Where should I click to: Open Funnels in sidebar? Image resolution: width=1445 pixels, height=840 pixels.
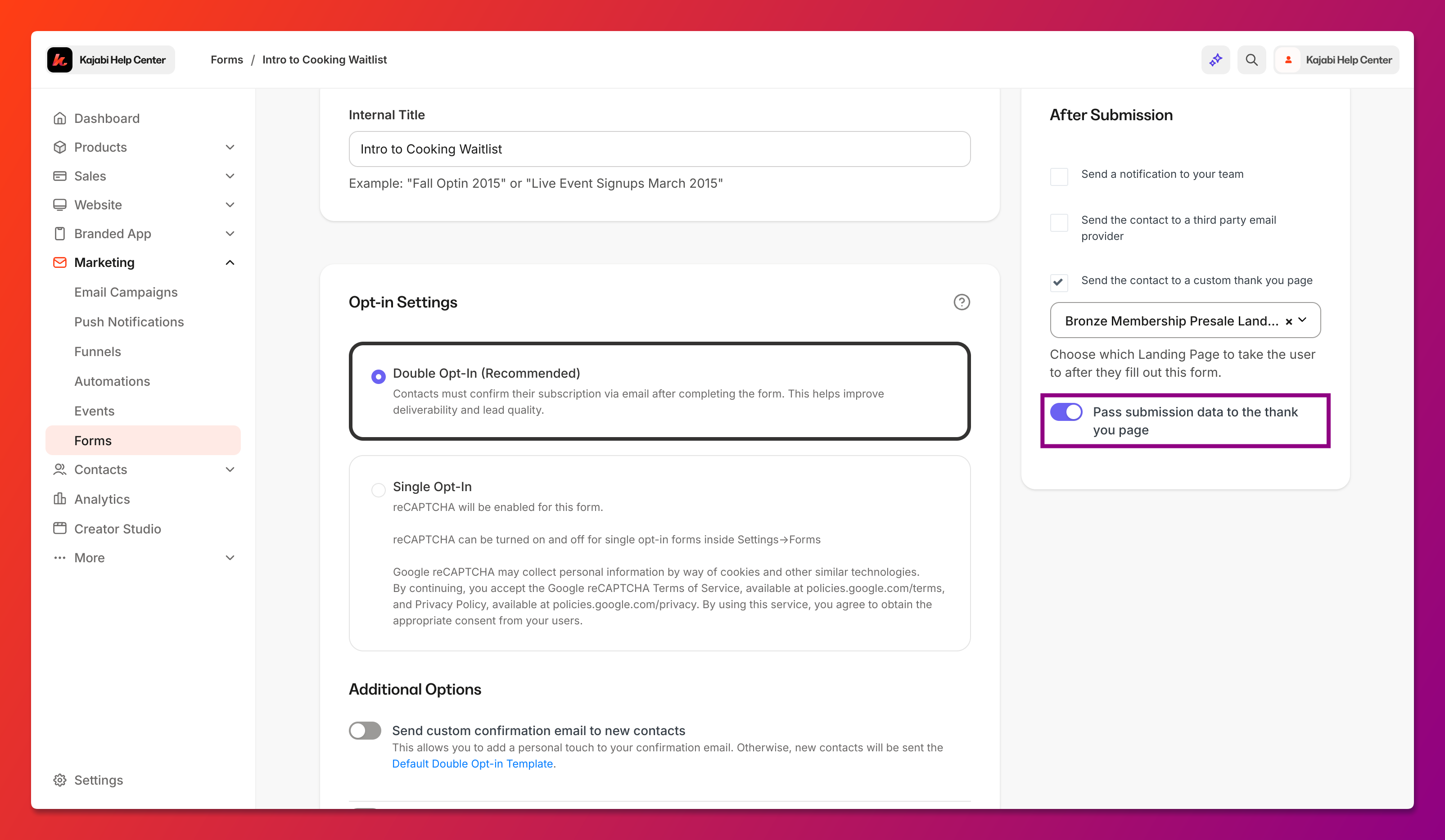click(x=98, y=352)
